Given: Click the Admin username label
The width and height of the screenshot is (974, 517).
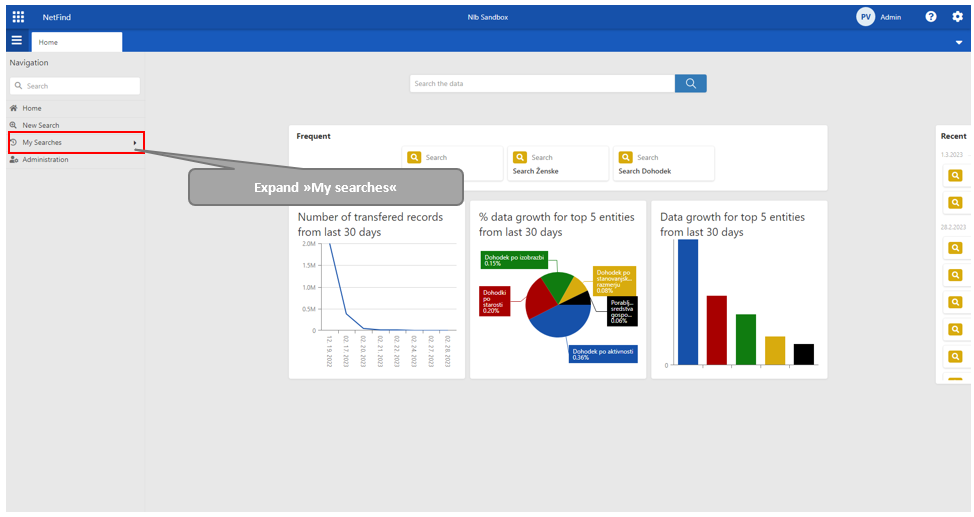Looking at the screenshot, I should pos(890,17).
